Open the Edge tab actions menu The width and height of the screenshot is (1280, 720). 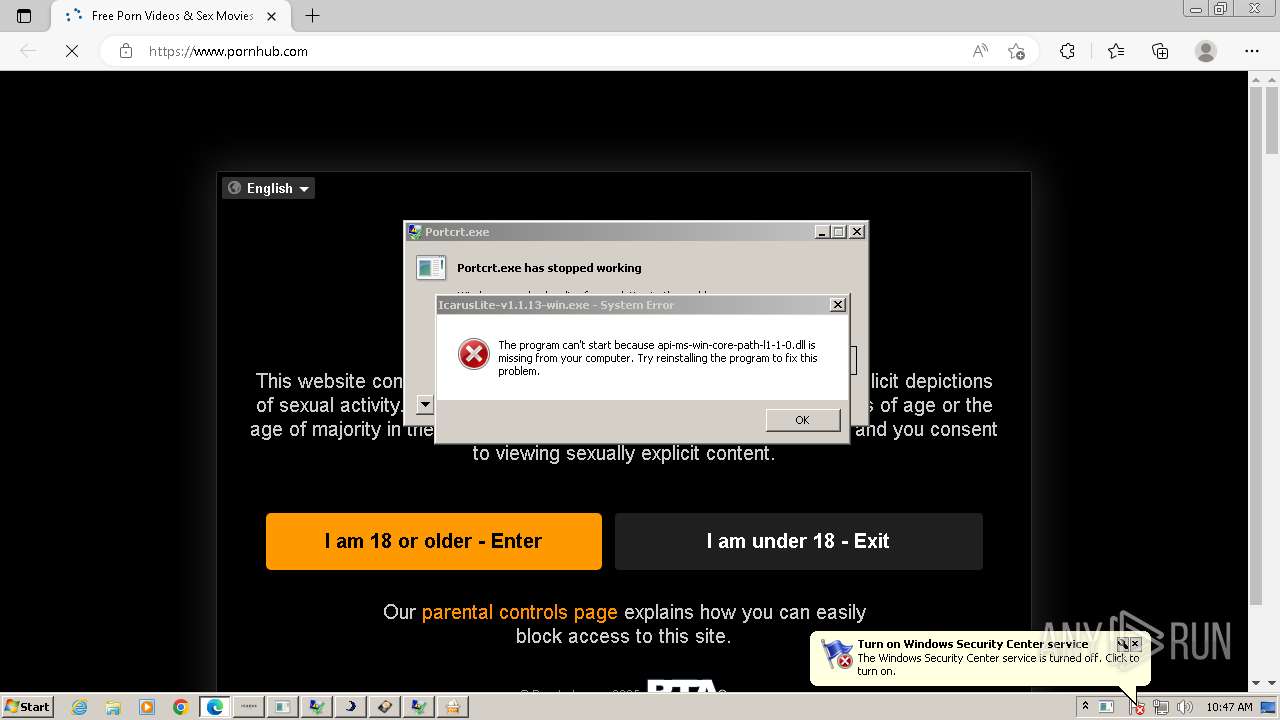click(x=24, y=16)
